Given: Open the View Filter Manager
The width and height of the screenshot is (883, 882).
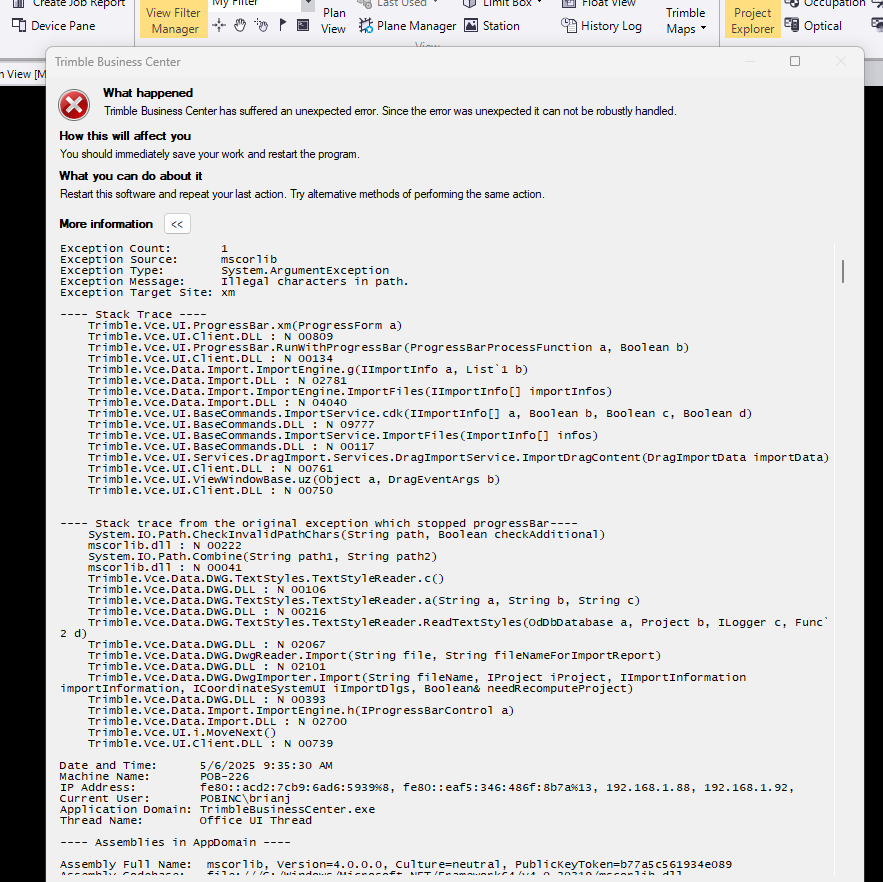Looking at the screenshot, I should pos(173,20).
